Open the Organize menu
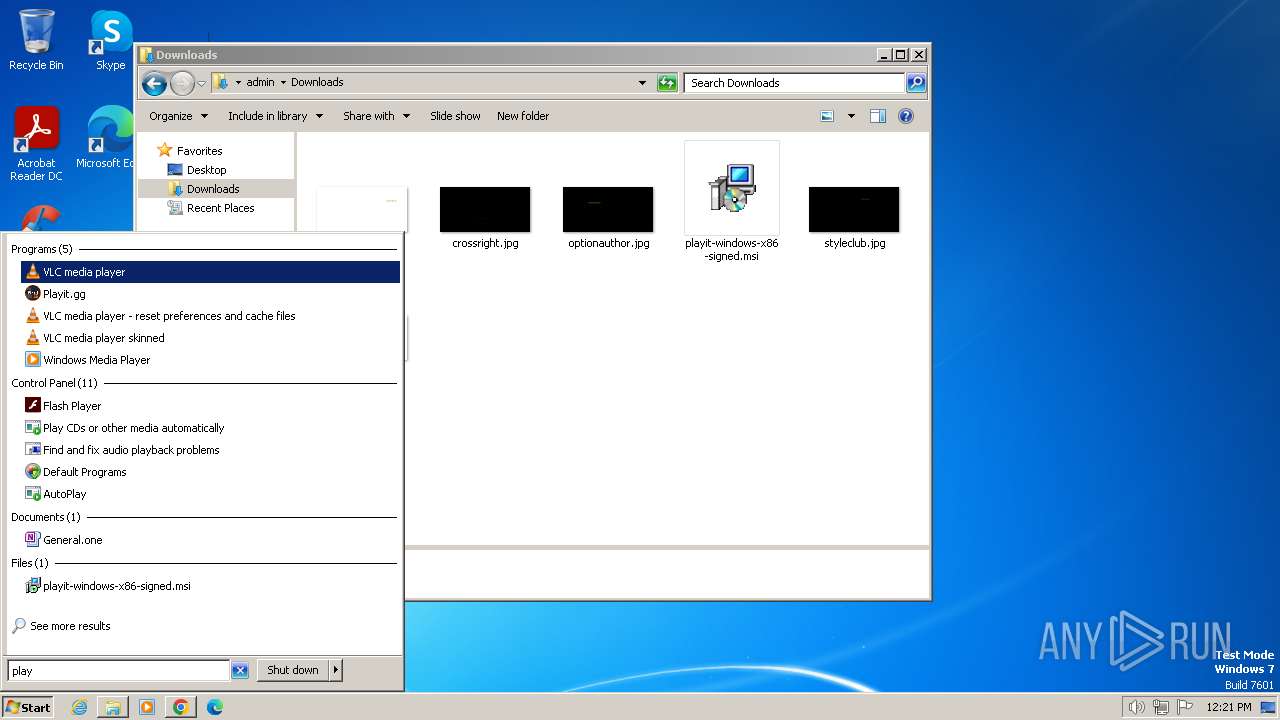 [x=178, y=116]
